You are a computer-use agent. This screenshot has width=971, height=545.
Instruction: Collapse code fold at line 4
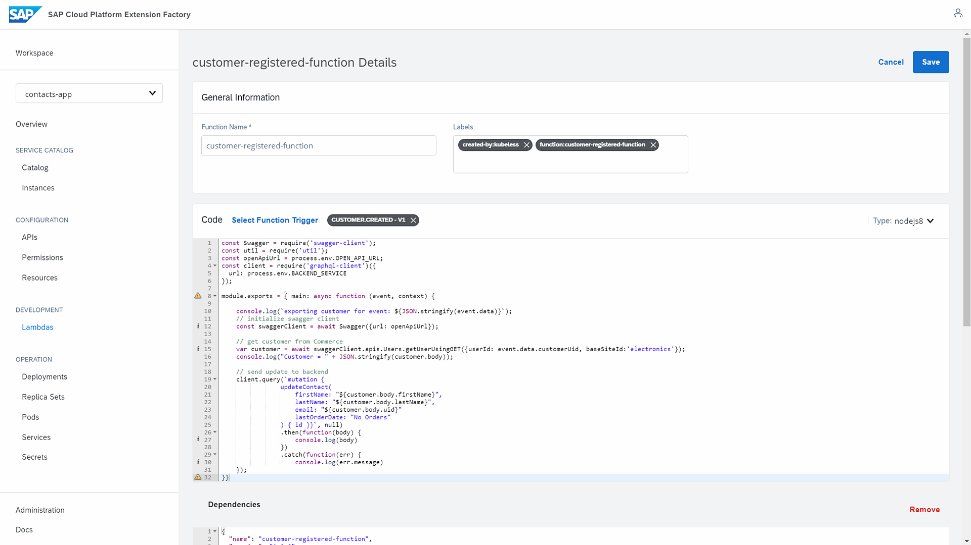[215, 266]
